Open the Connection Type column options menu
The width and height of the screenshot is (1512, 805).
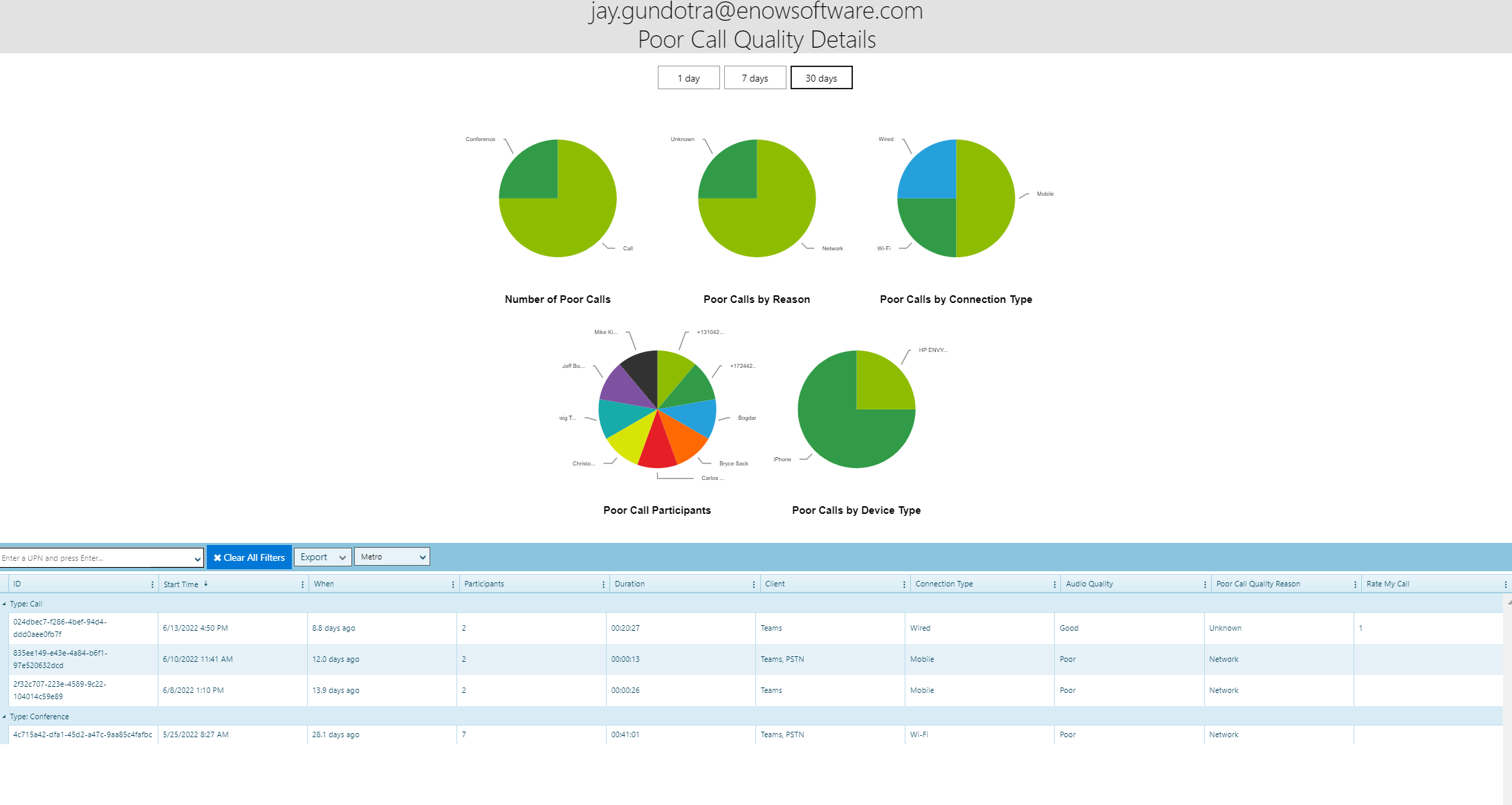[1052, 584]
